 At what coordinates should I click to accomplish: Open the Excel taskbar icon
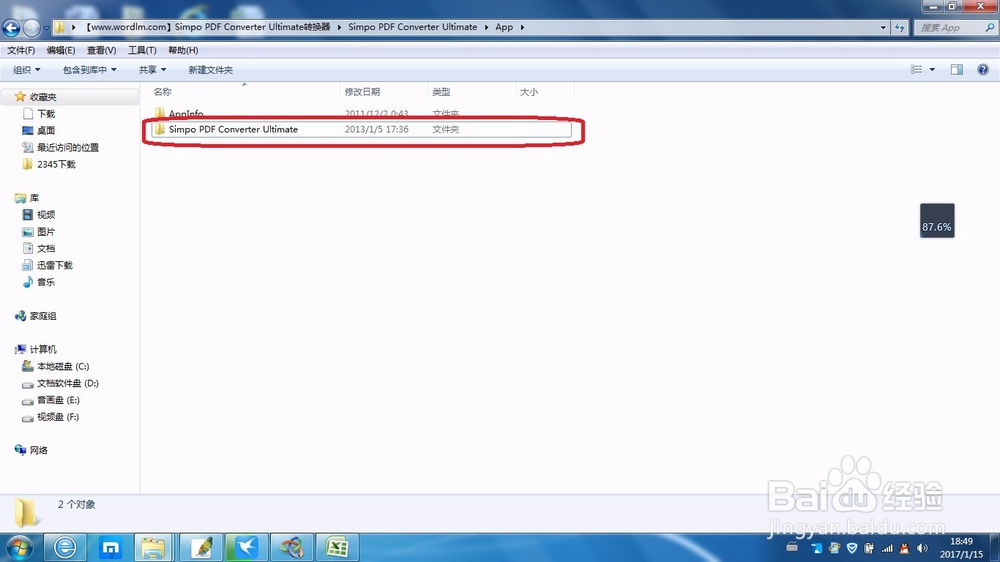pos(337,547)
